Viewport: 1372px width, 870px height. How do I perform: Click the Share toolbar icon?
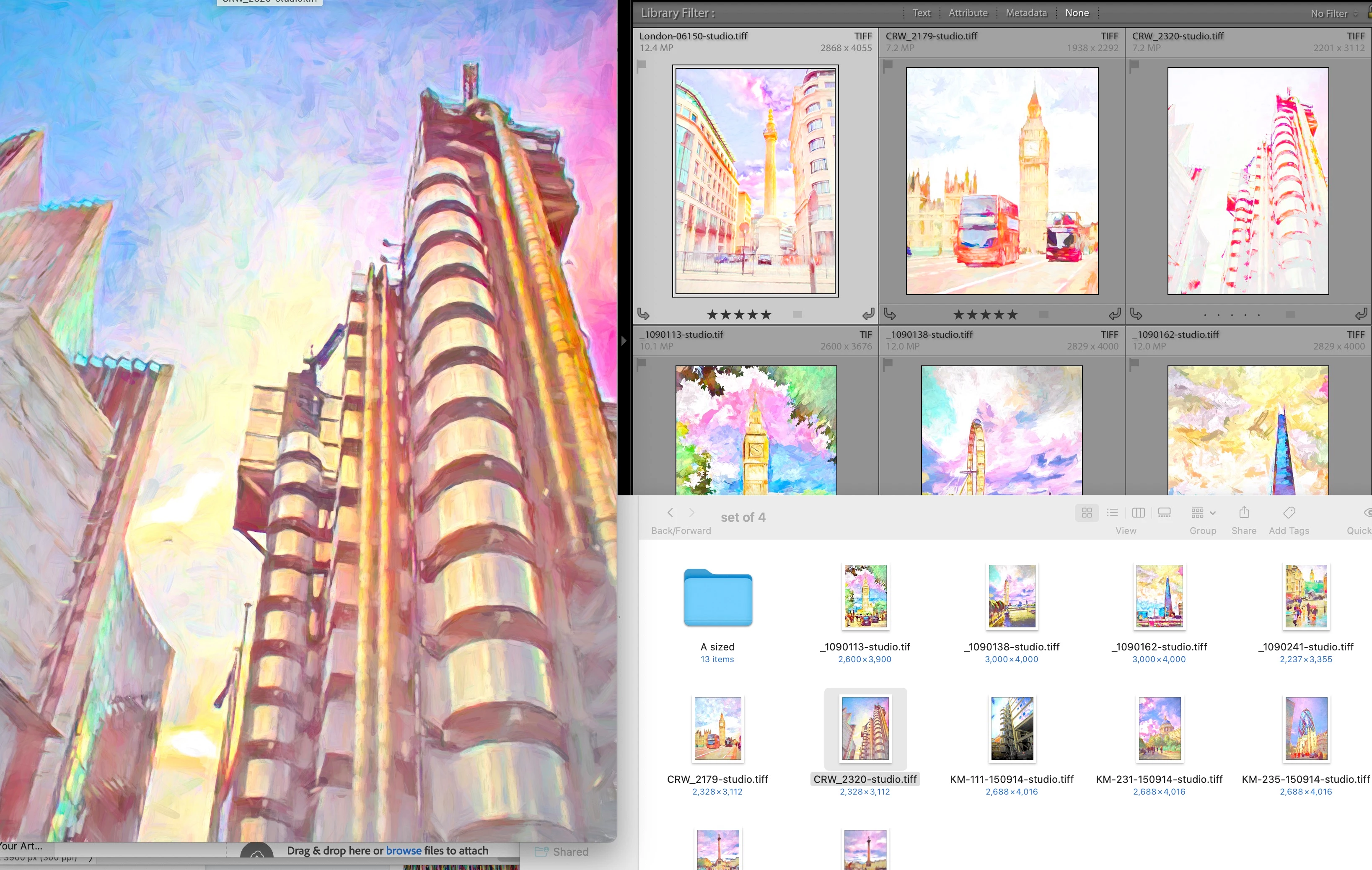click(x=1244, y=513)
